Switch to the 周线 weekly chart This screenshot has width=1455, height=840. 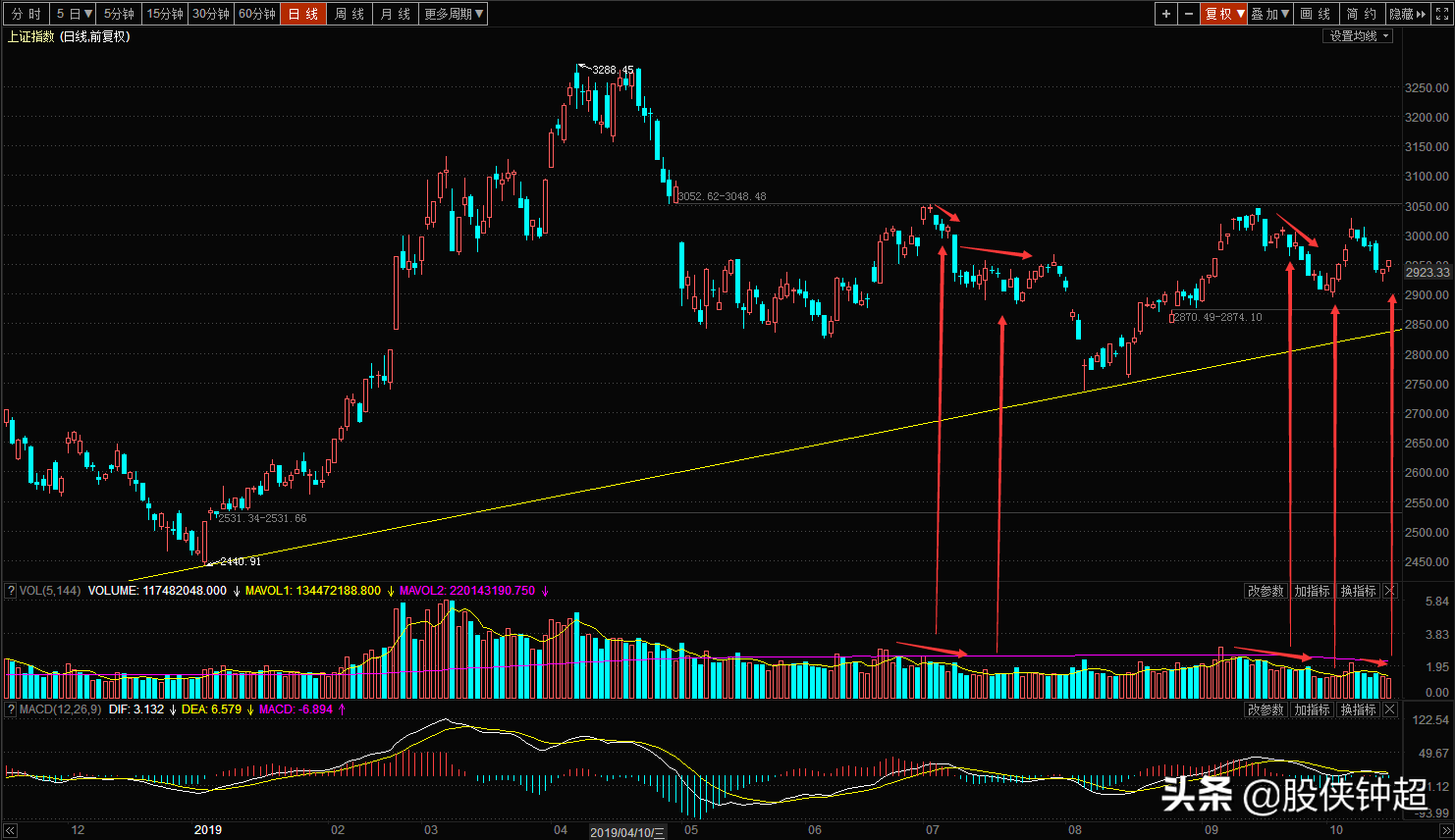tap(350, 14)
